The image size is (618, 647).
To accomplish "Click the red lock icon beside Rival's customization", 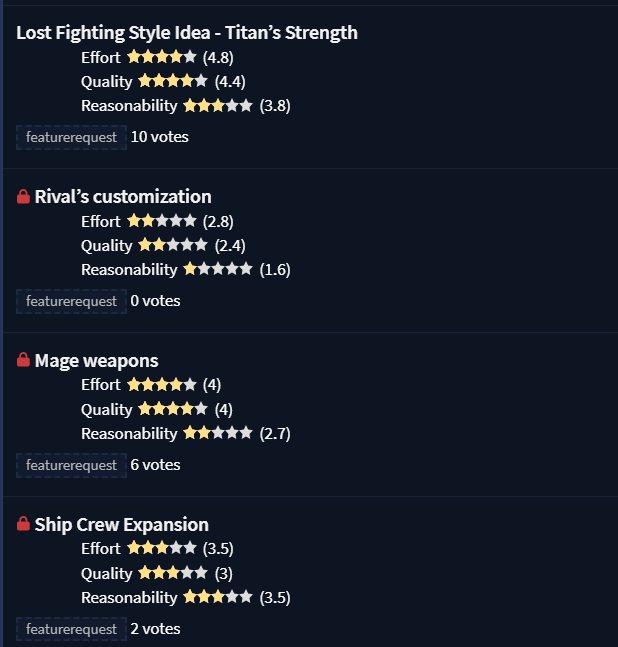I will click(24, 196).
